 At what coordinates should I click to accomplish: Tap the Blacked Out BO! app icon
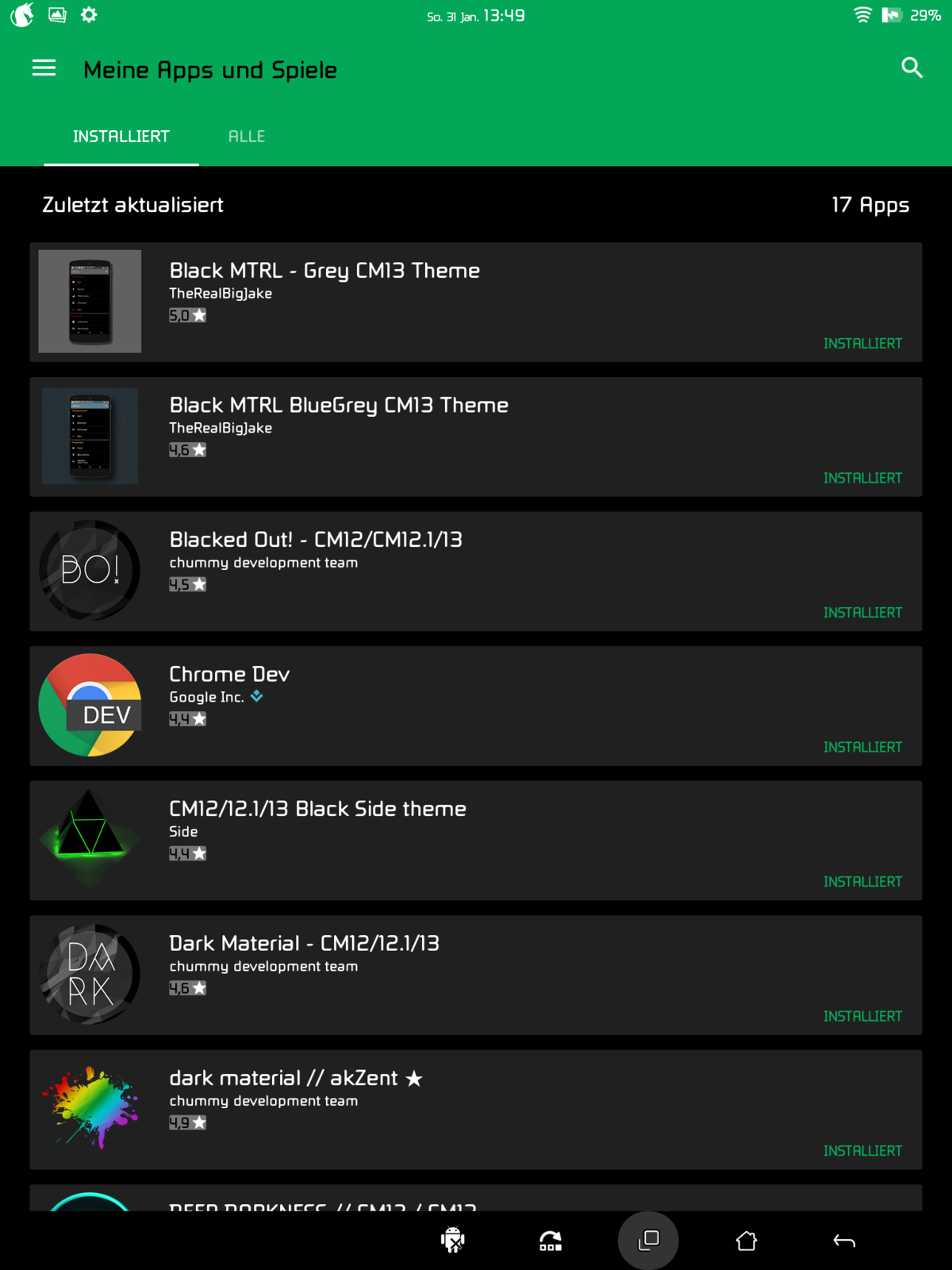click(90, 570)
